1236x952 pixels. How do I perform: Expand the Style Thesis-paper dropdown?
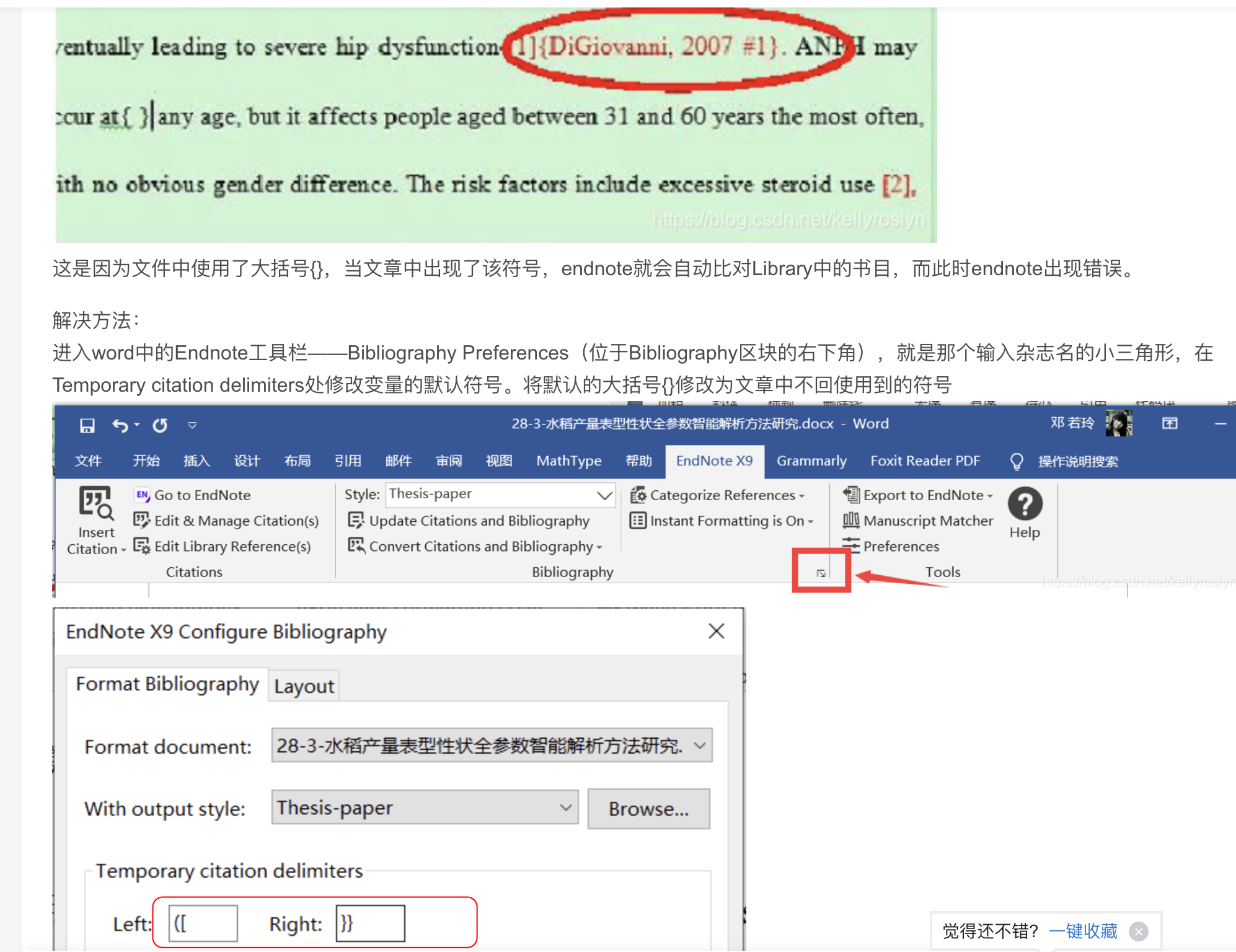click(x=604, y=495)
